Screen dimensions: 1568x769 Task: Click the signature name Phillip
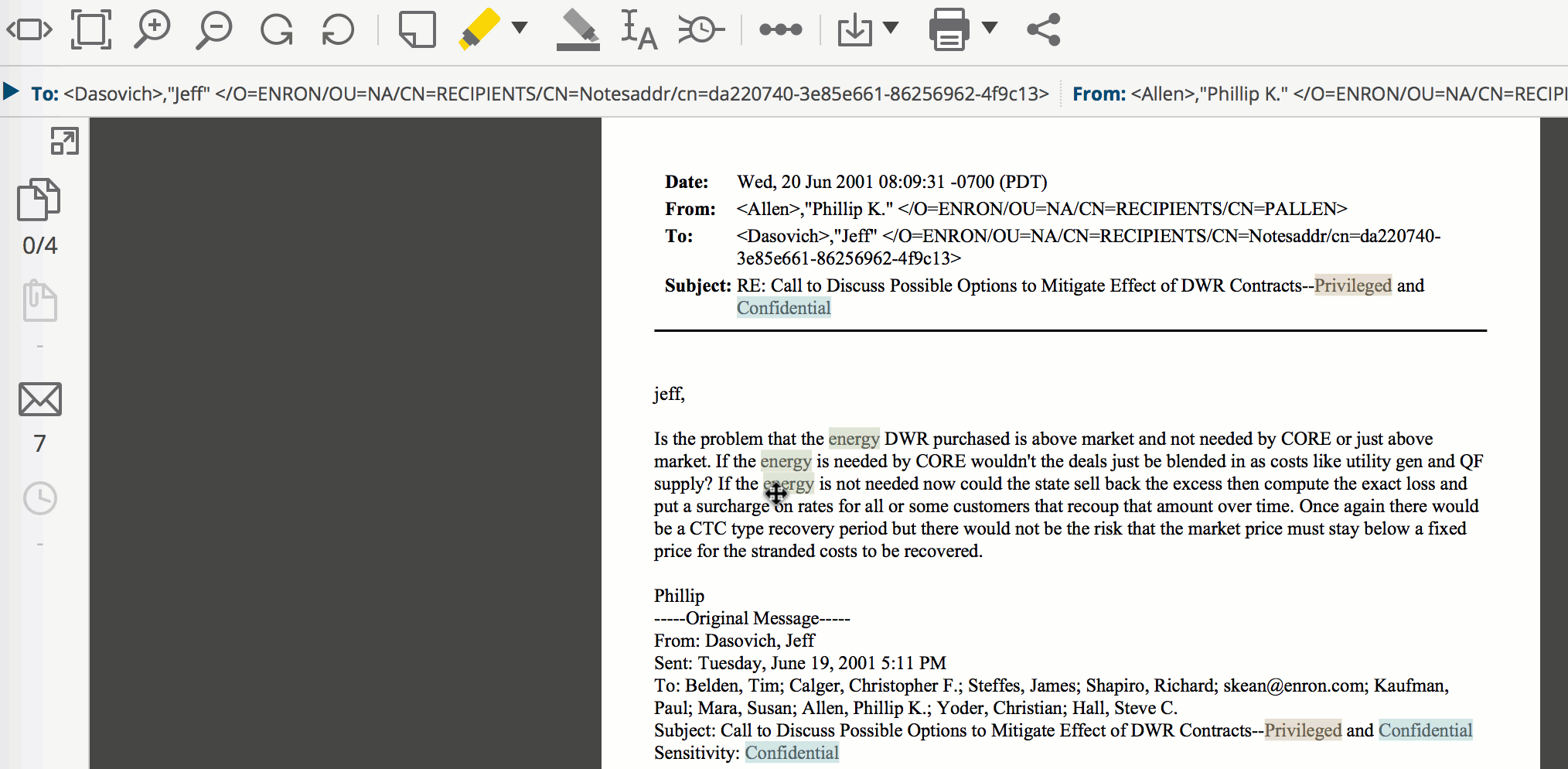679,596
